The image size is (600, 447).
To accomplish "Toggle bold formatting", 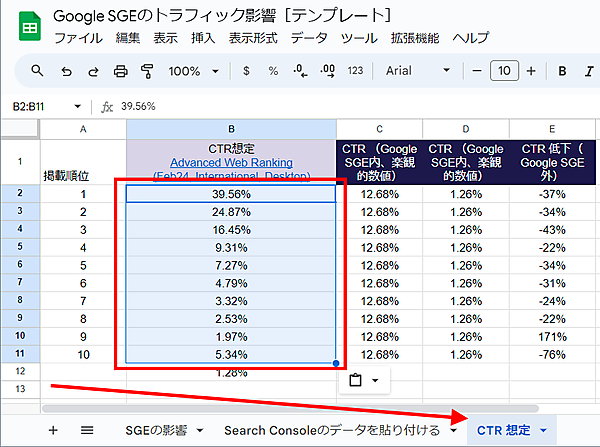I will tap(562, 71).
